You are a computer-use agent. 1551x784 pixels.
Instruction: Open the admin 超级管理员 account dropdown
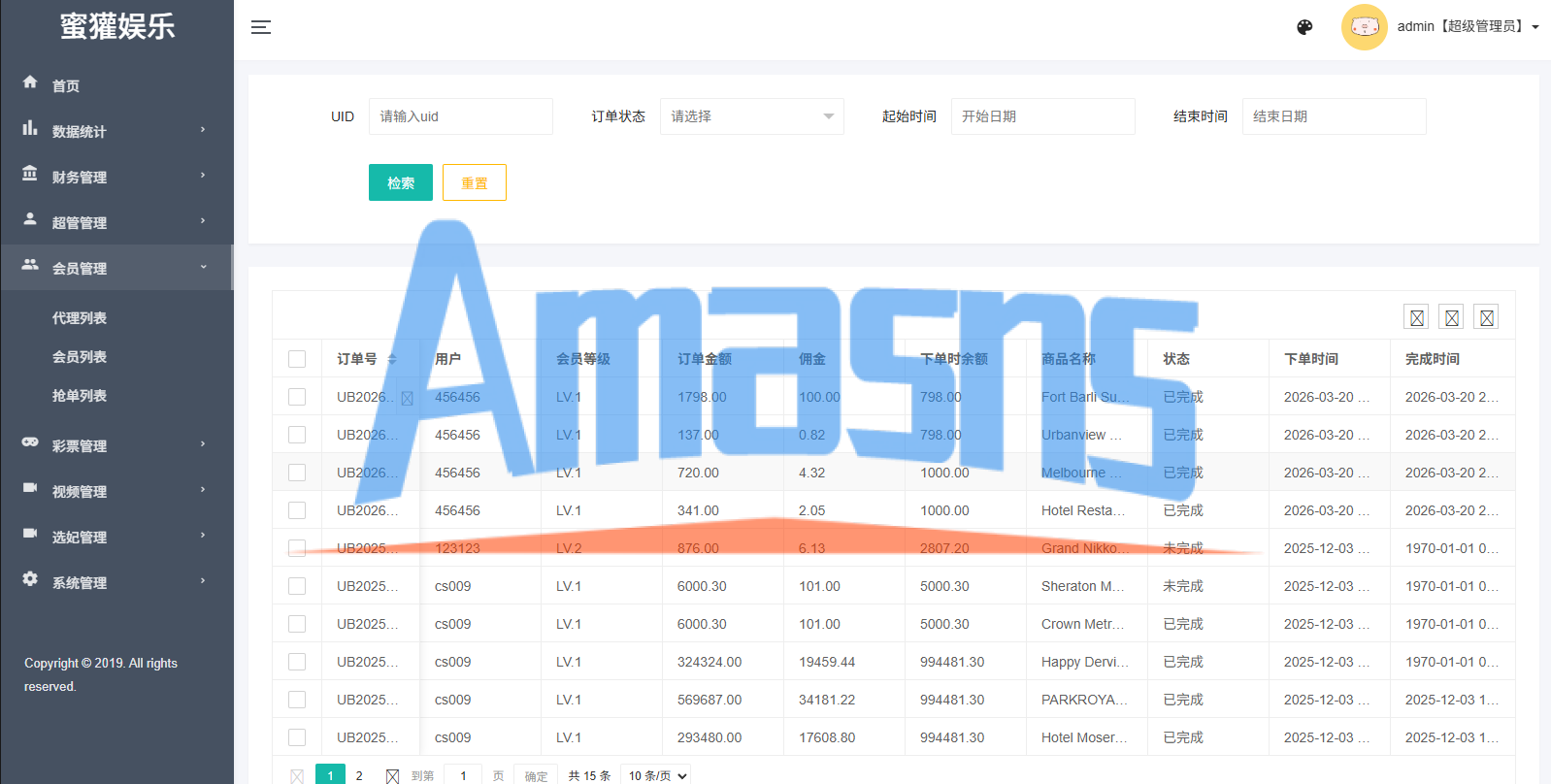coord(1468,27)
